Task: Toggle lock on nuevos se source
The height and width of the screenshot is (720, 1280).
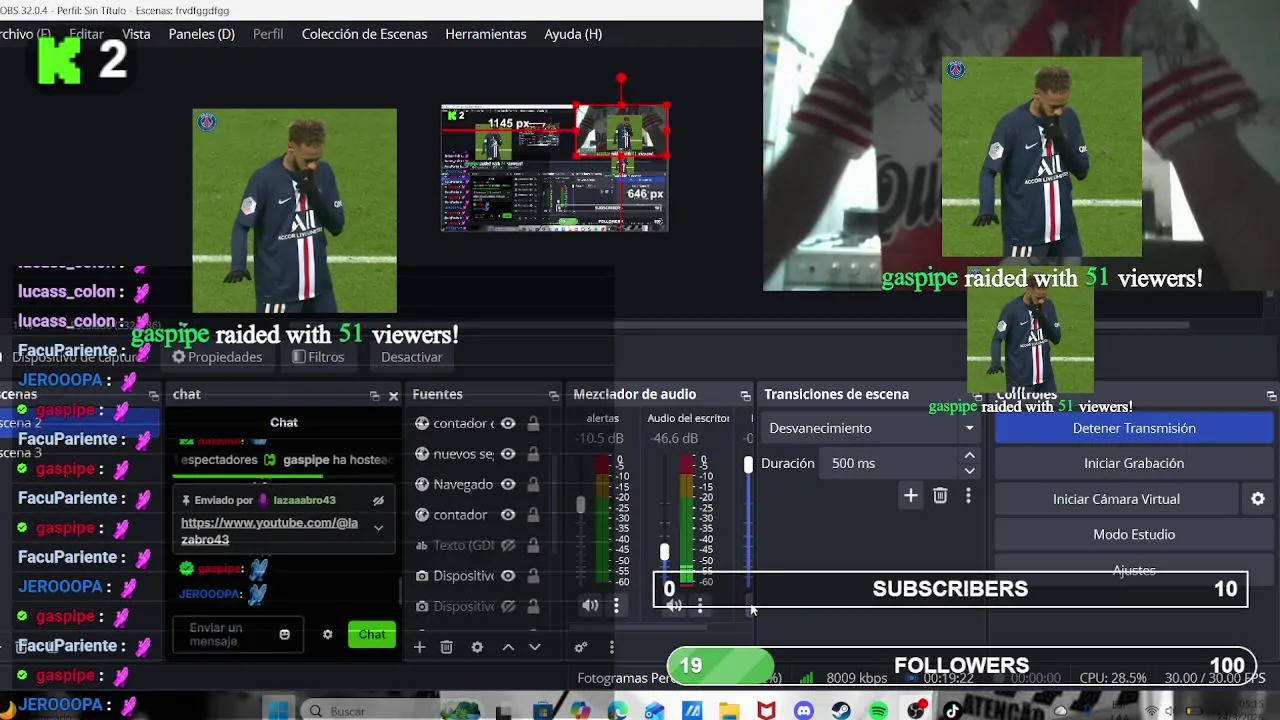Action: point(533,453)
